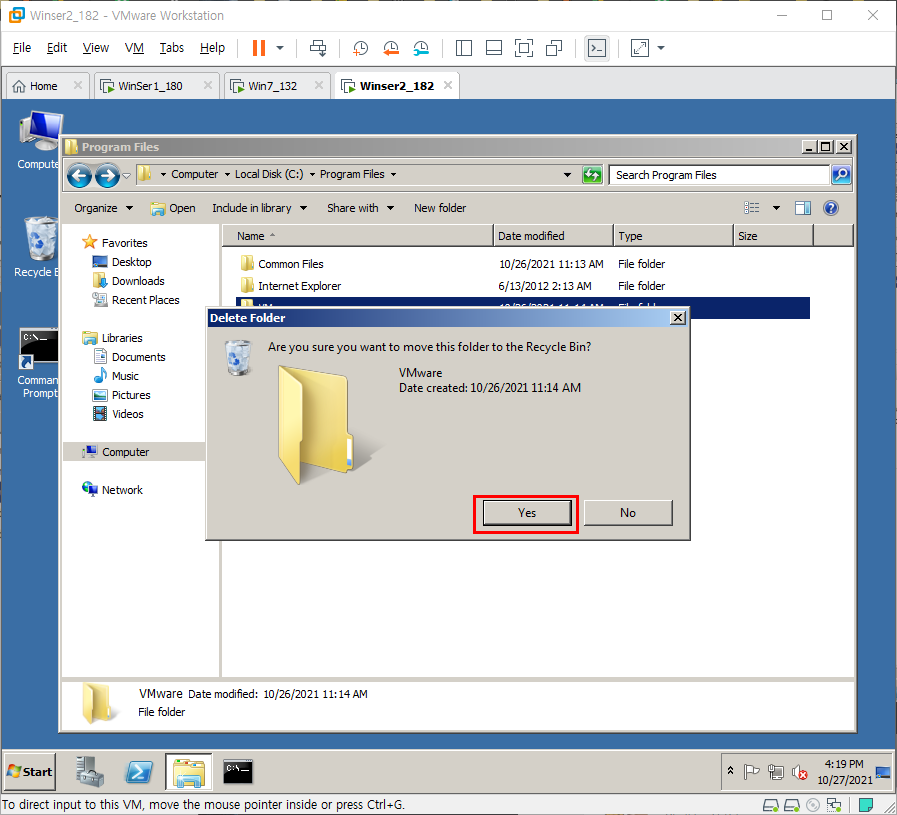
Task: Click Computer in the address breadcrumb
Action: pos(195,174)
